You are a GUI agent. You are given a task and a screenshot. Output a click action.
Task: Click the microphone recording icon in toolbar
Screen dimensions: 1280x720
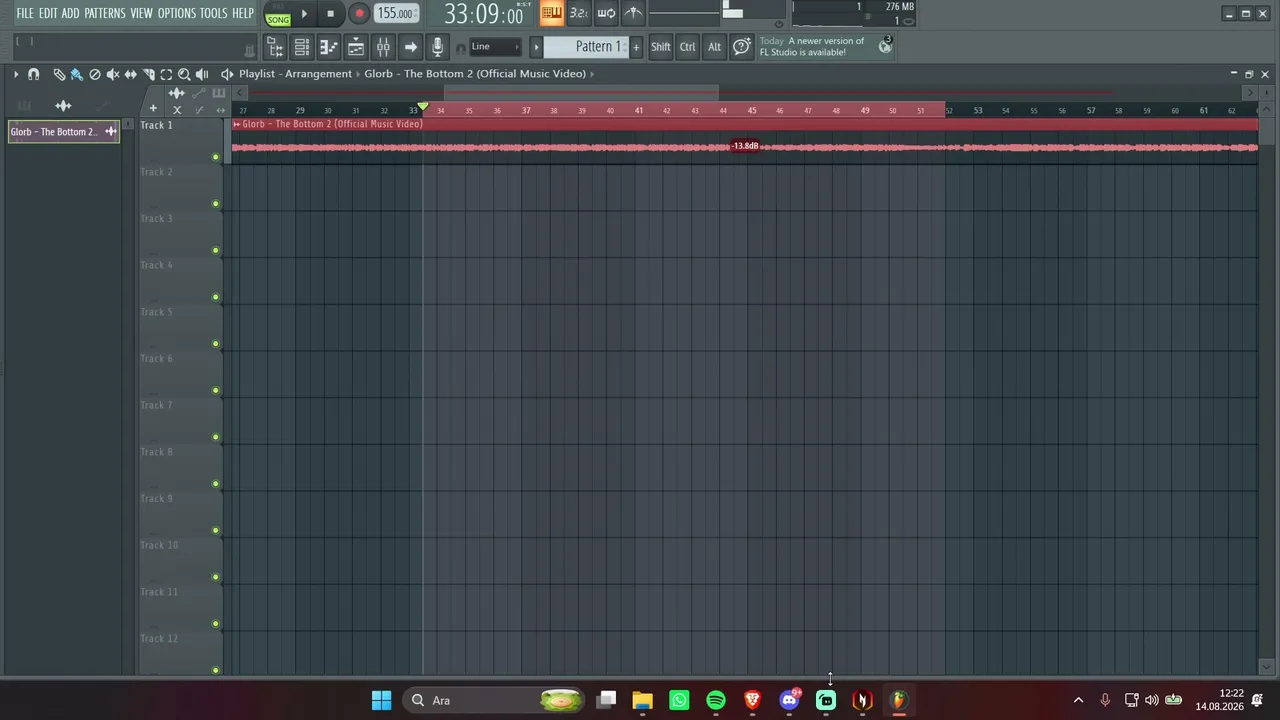(437, 47)
